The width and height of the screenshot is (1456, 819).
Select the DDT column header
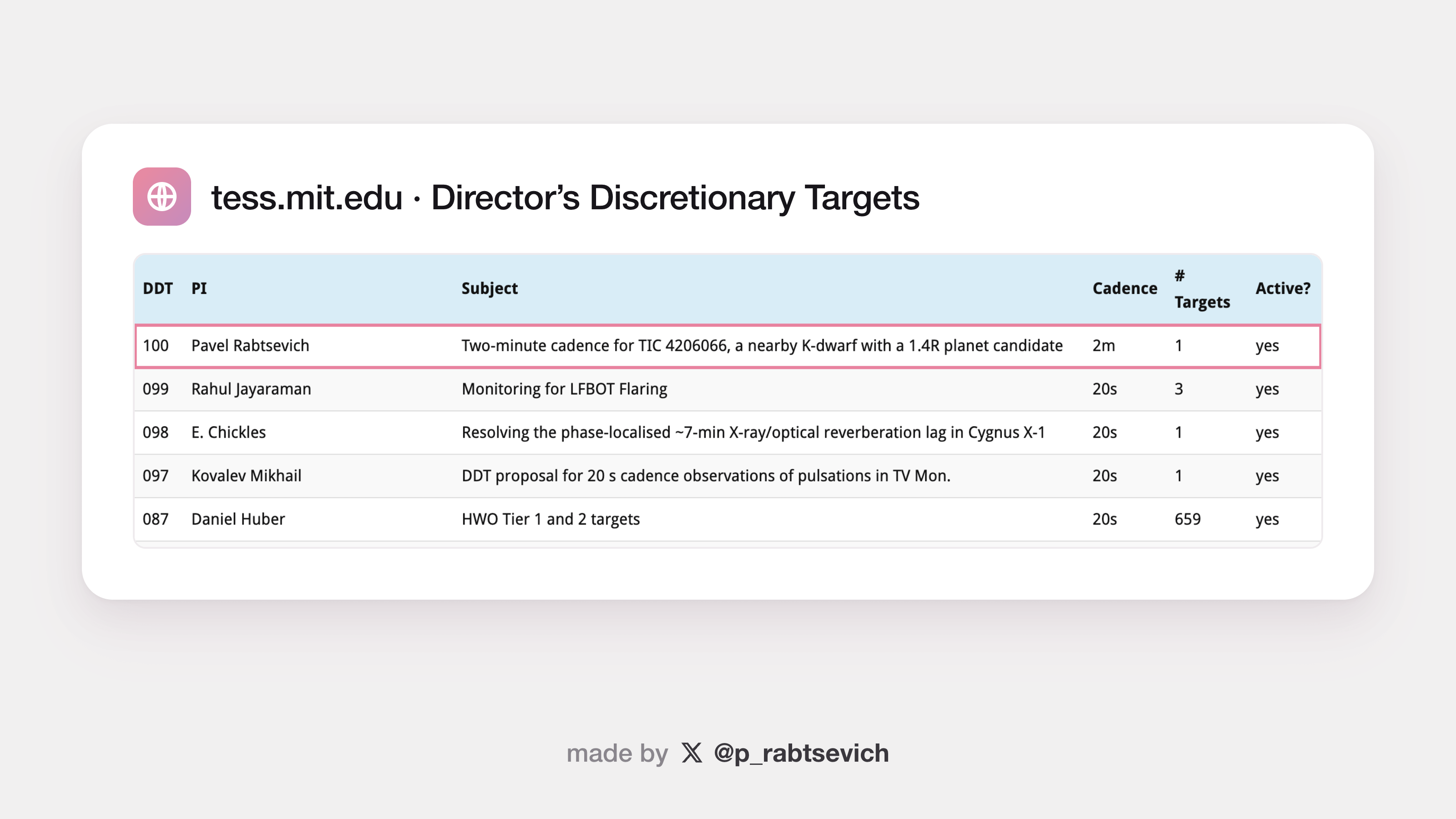click(x=158, y=288)
